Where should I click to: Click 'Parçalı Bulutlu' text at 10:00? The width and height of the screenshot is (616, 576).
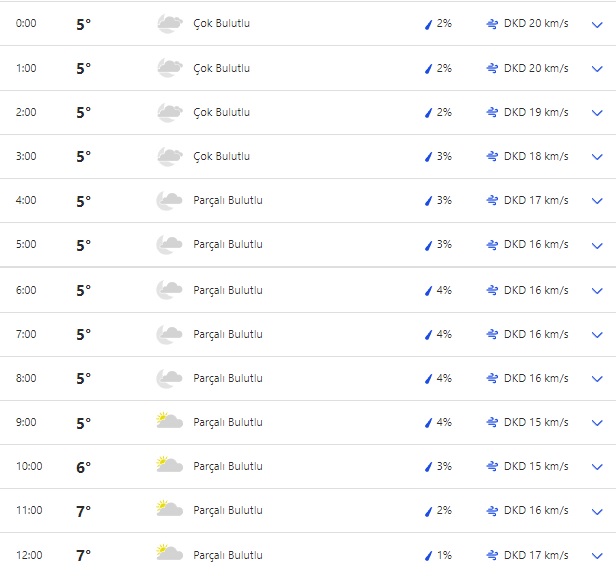tap(228, 466)
